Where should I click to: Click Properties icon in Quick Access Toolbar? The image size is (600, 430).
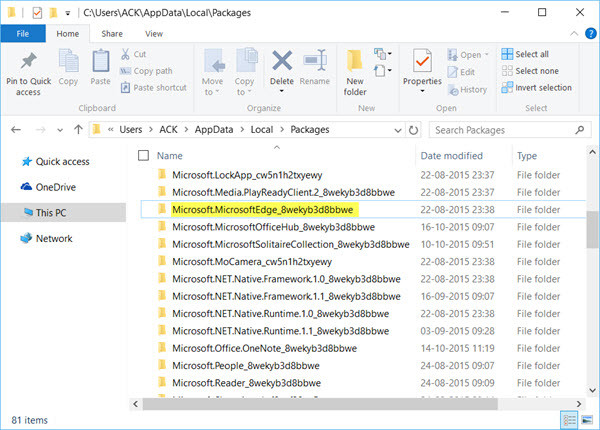click(x=37, y=13)
